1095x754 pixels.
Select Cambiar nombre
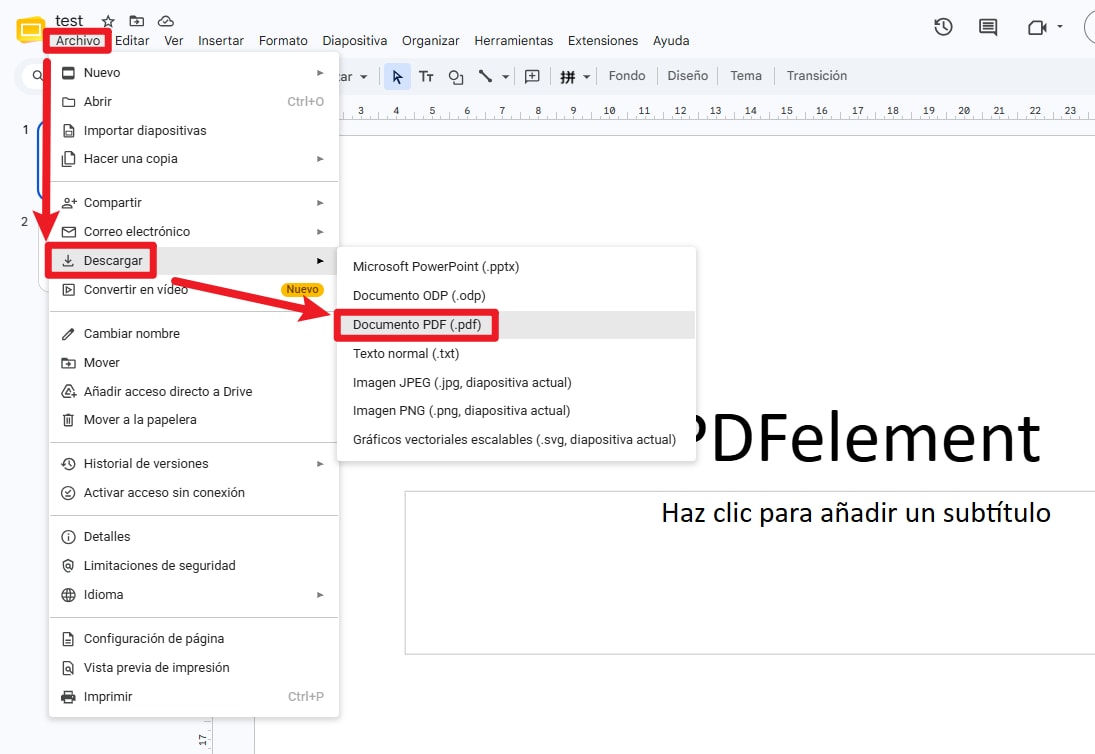[193, 334]
